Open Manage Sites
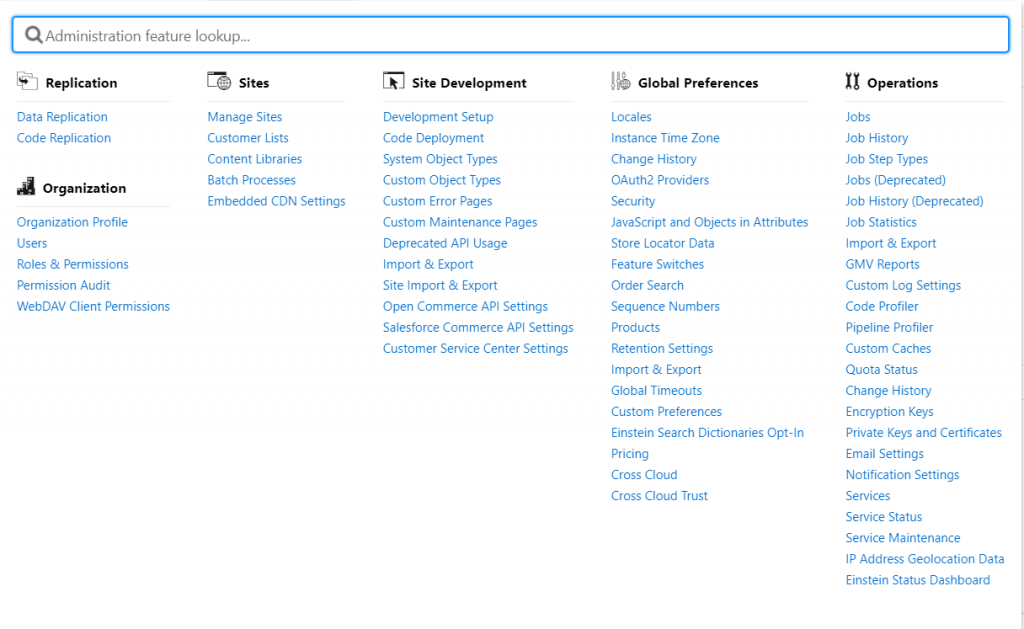 point(245,117)
